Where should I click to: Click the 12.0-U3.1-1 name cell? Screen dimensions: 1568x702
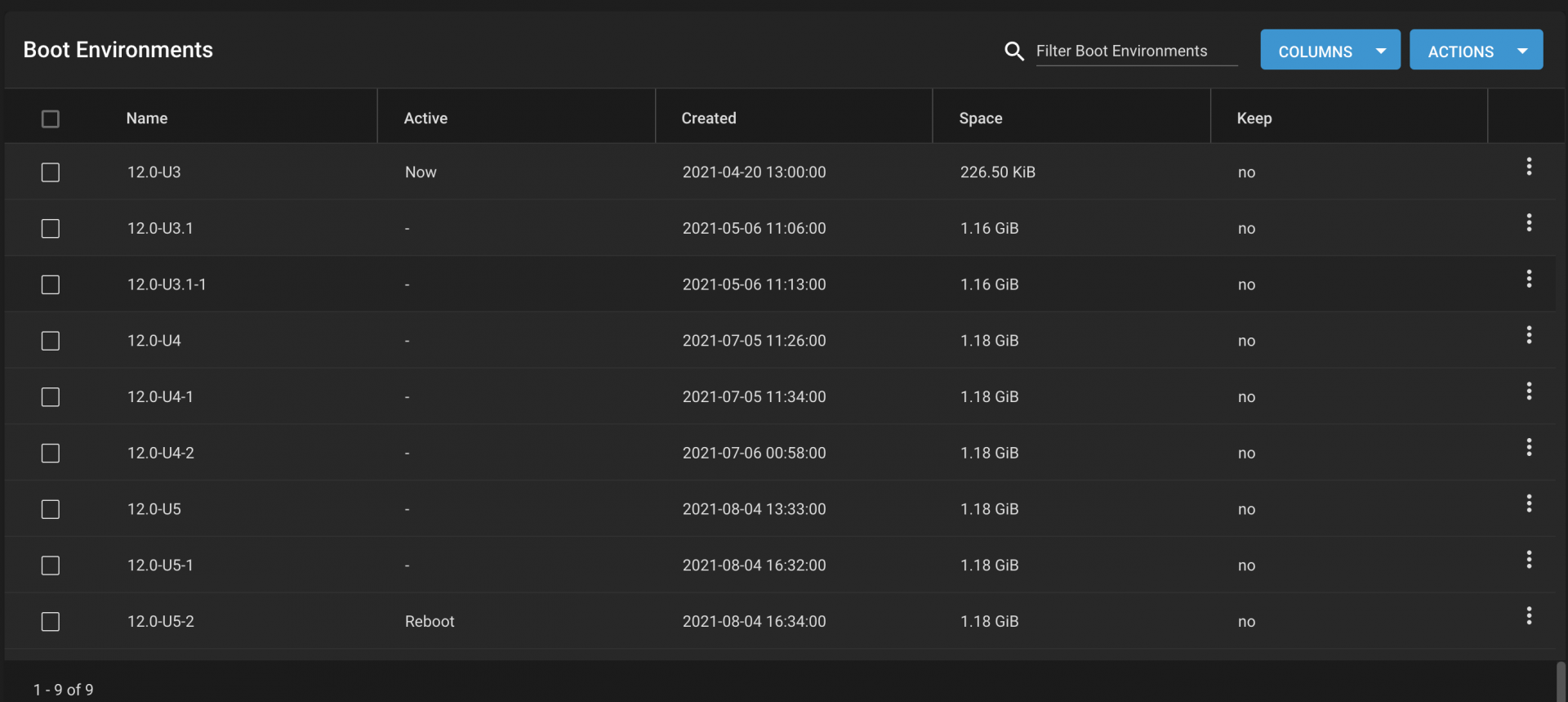point(167,284)
